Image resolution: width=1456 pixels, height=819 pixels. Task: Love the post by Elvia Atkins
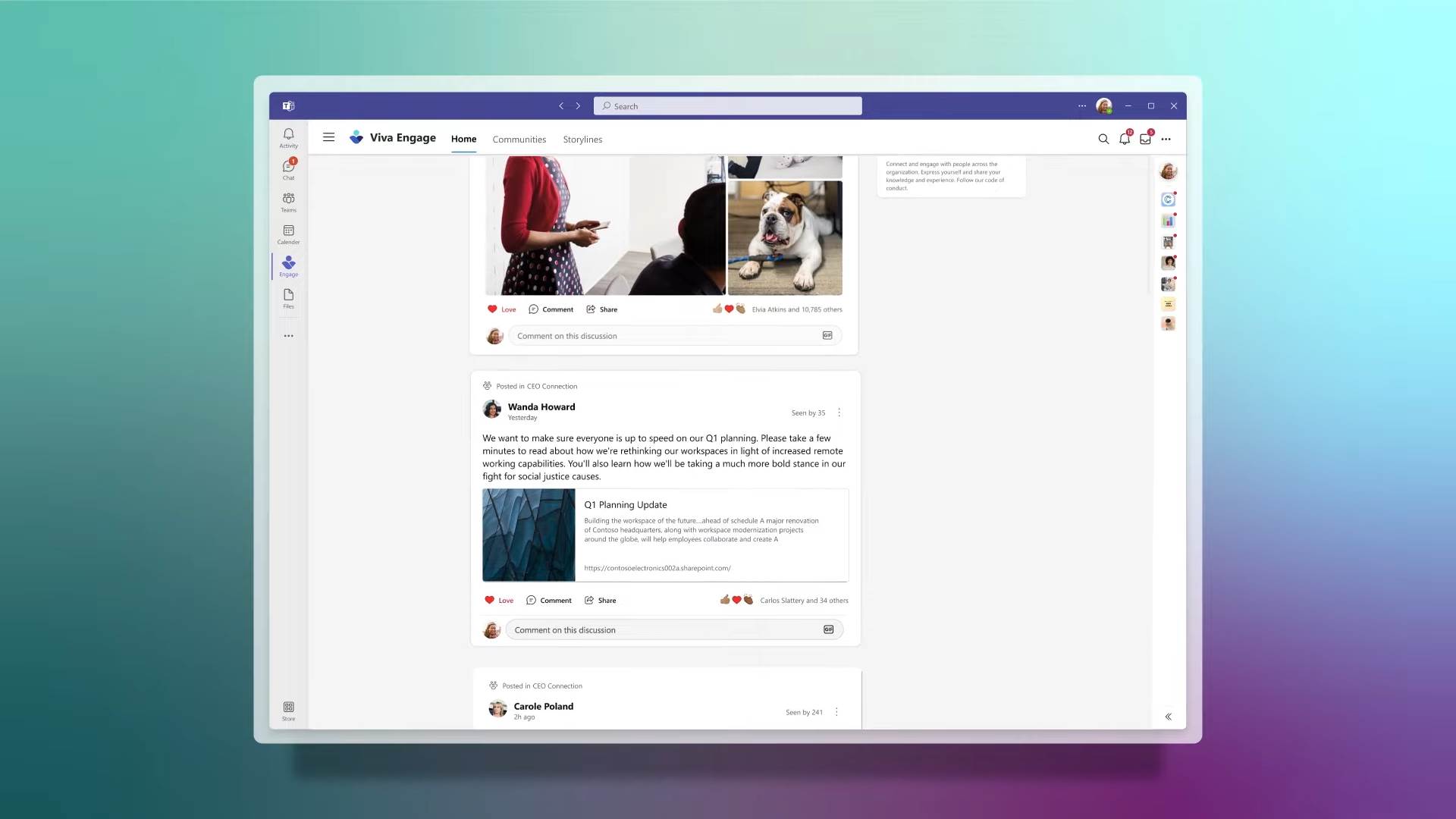(x=501, y=309)
